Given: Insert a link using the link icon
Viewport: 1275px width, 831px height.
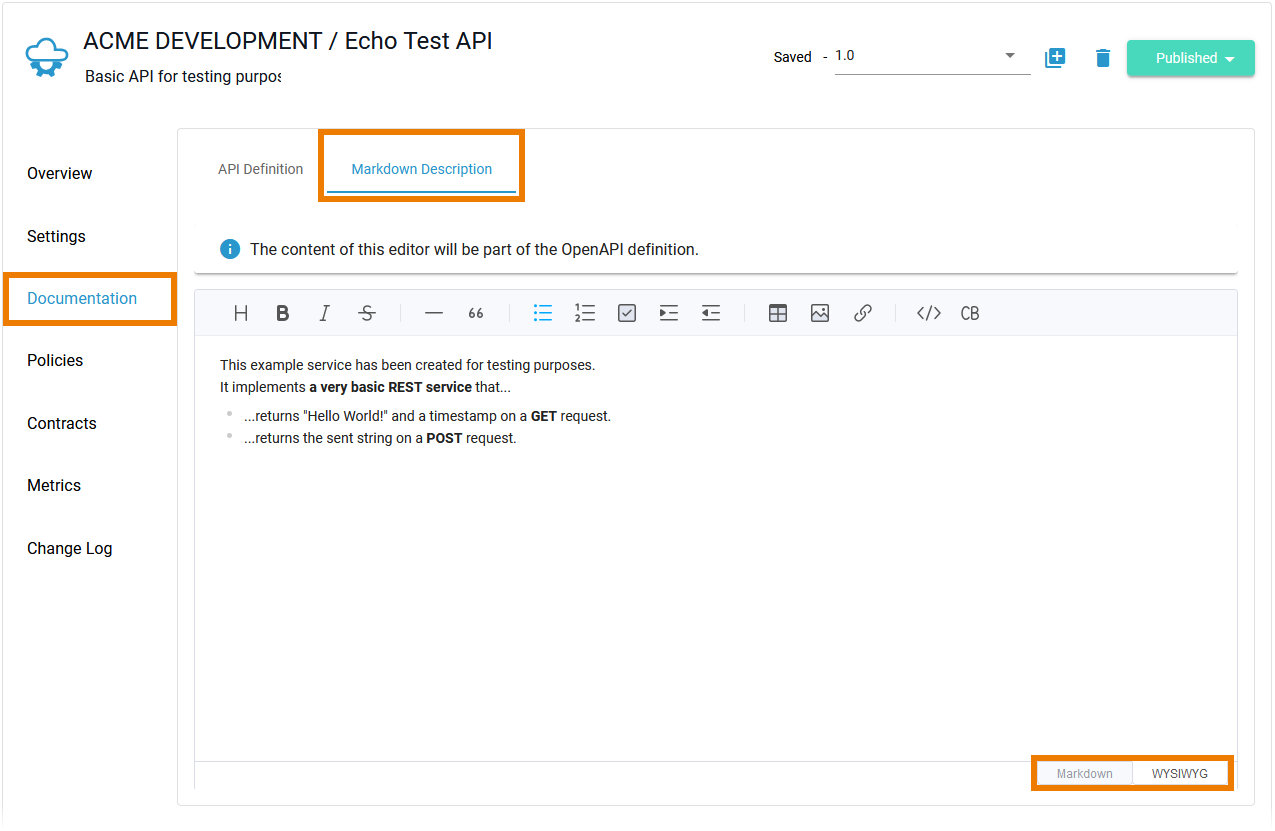Looking at the screenshot, I should click(863, 313).
